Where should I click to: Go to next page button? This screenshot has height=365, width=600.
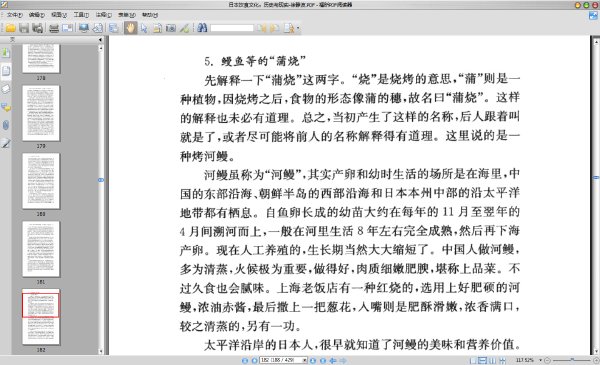313,360
